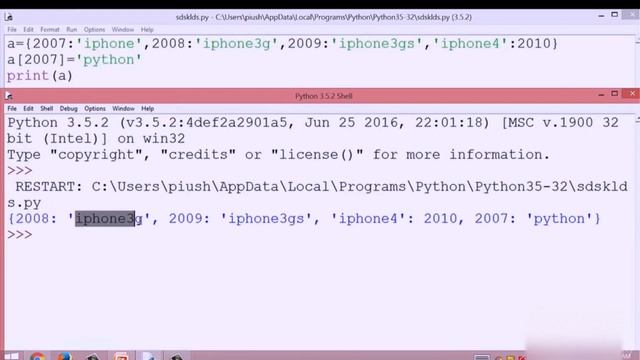Minimize the Python 3.5.2 Shell window
The width and height of the screenshot is (640, 360).
601,95
